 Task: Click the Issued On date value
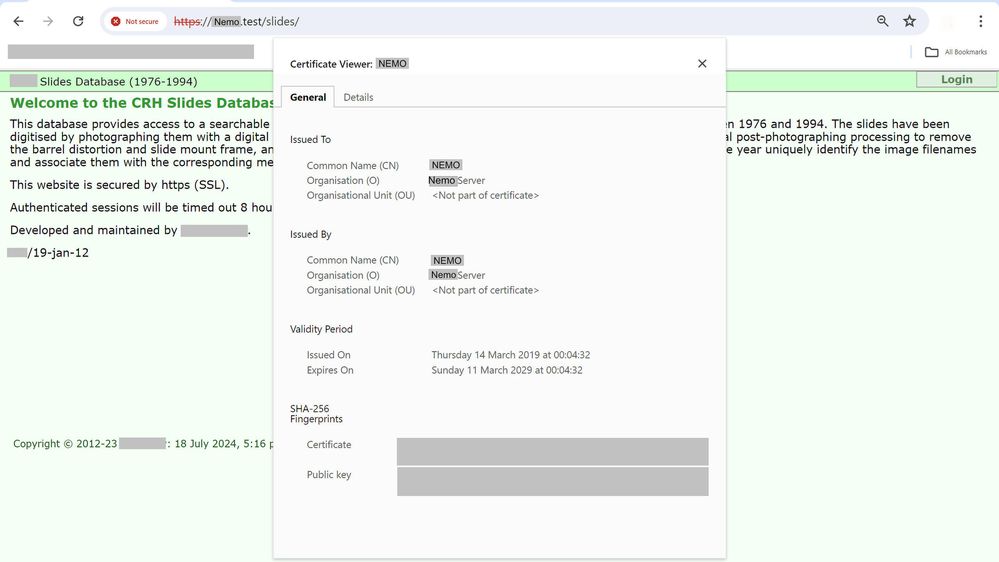coord(510,355)
